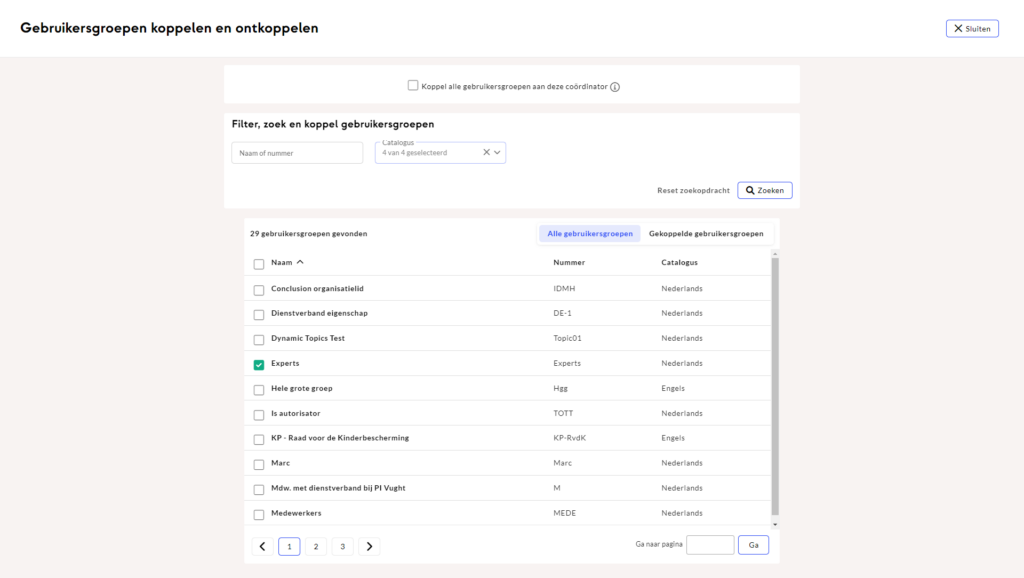
Task: Click the info icon next to coördinator checkbox
Action: tap(615, 87)
